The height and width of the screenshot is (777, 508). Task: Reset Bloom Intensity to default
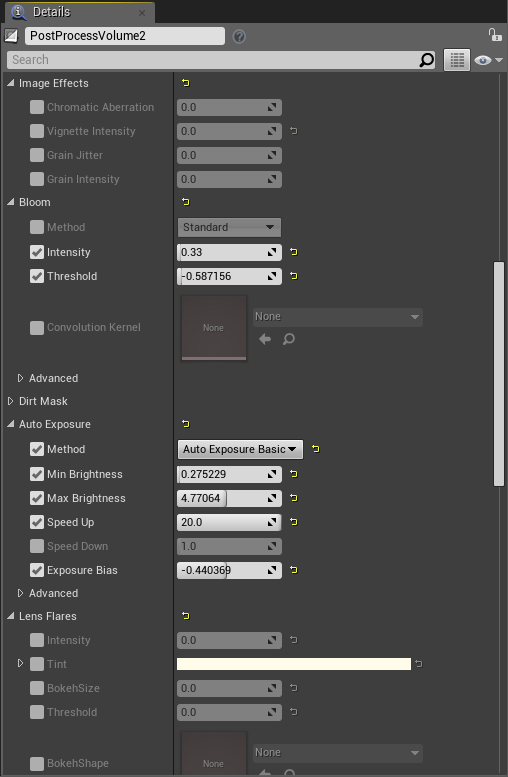293,252
